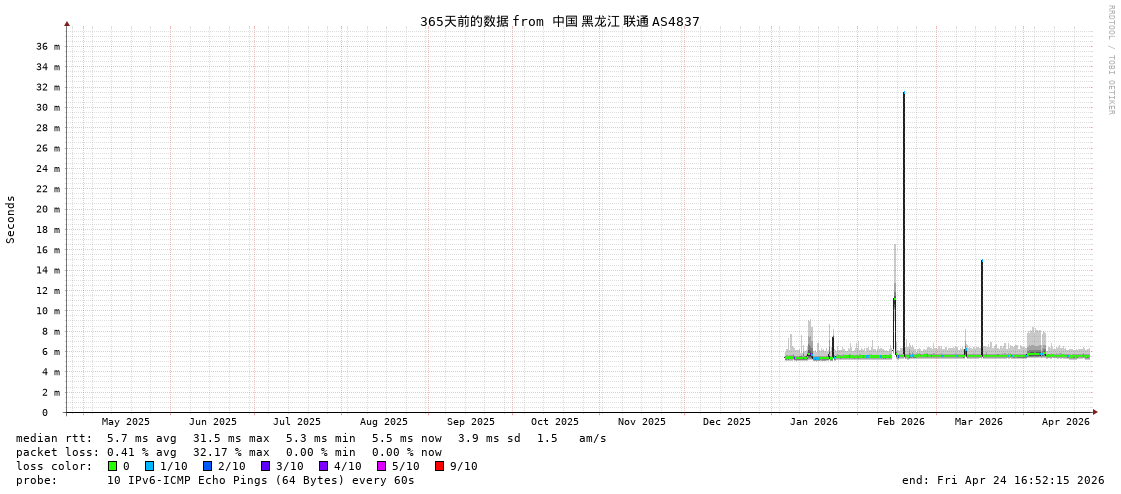Click the Seconds y-axis label

click(11, 219)
